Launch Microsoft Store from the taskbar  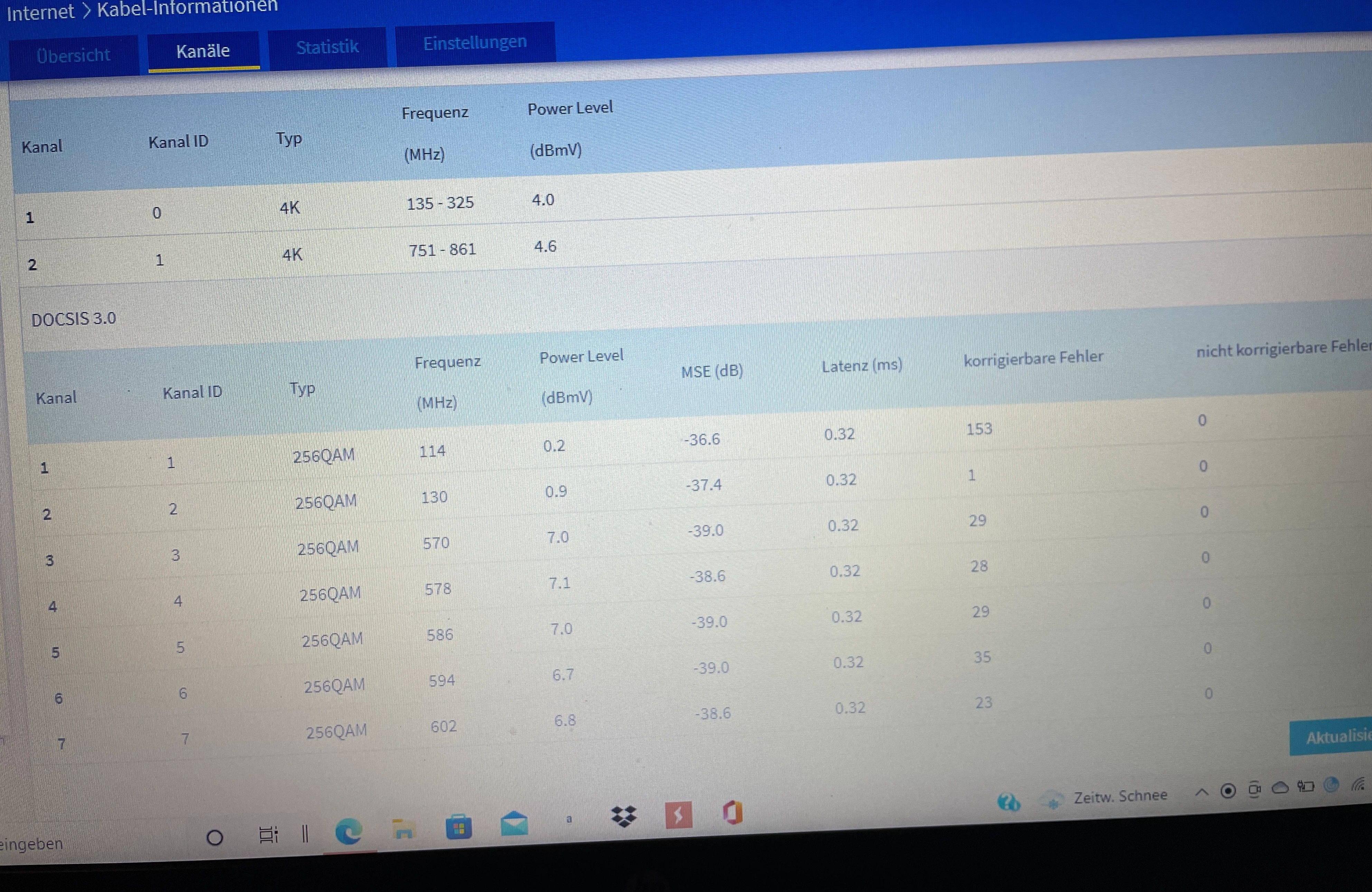tap(459, 827)
